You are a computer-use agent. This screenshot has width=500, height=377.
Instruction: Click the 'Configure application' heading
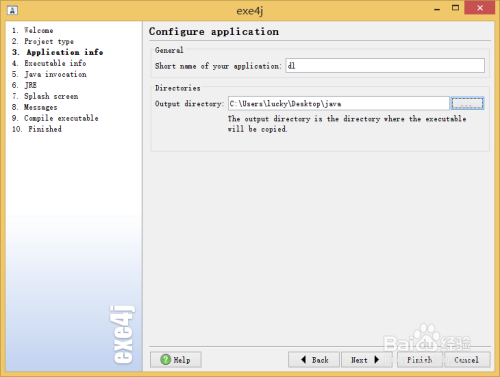(x=214, y=32)
